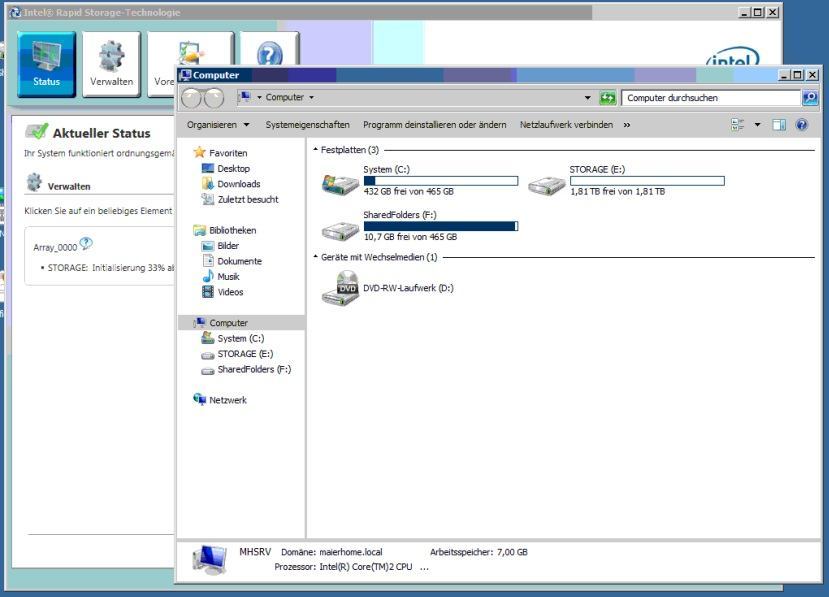Click the Array_0000 help bubble icon

tap(86, 243)
